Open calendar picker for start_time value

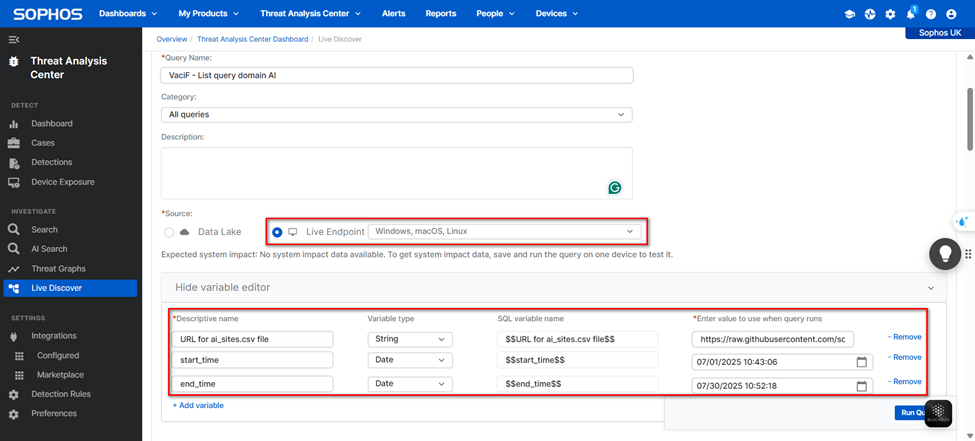(861, 362)
